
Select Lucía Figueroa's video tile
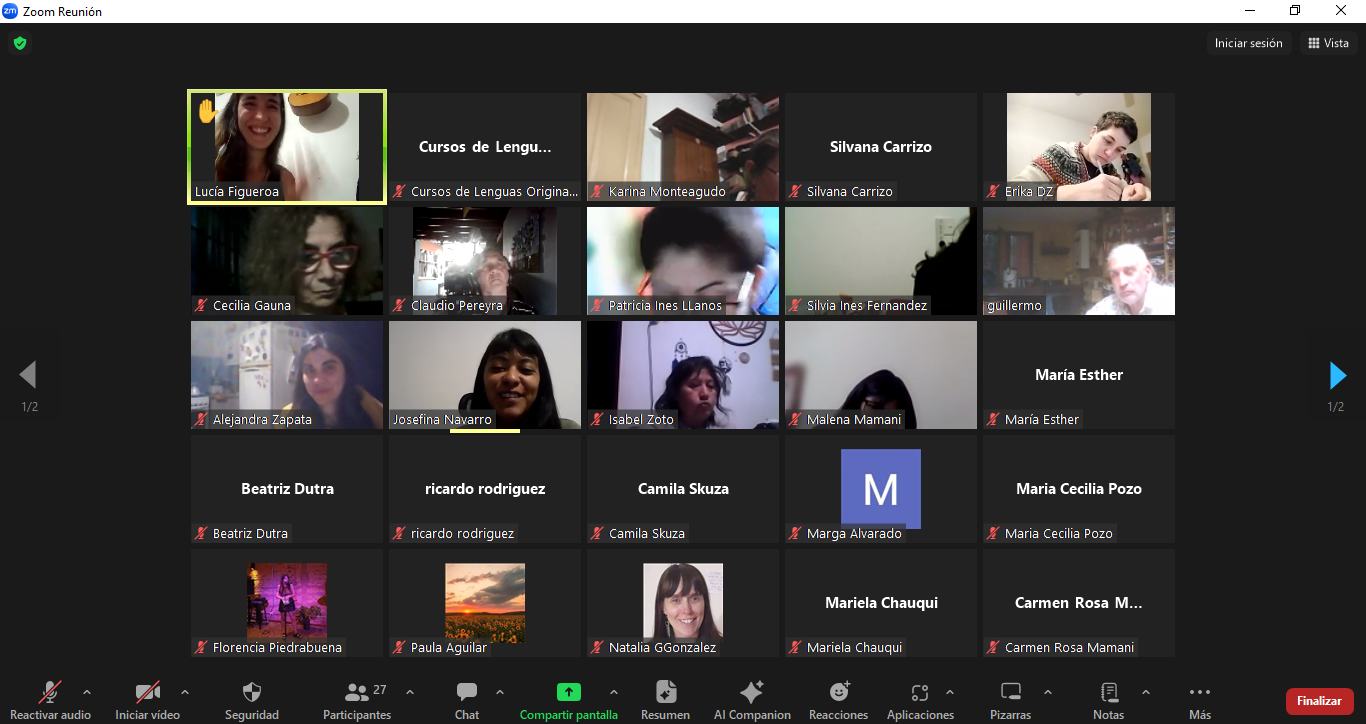pyautogui.click(x=287, y=147)
